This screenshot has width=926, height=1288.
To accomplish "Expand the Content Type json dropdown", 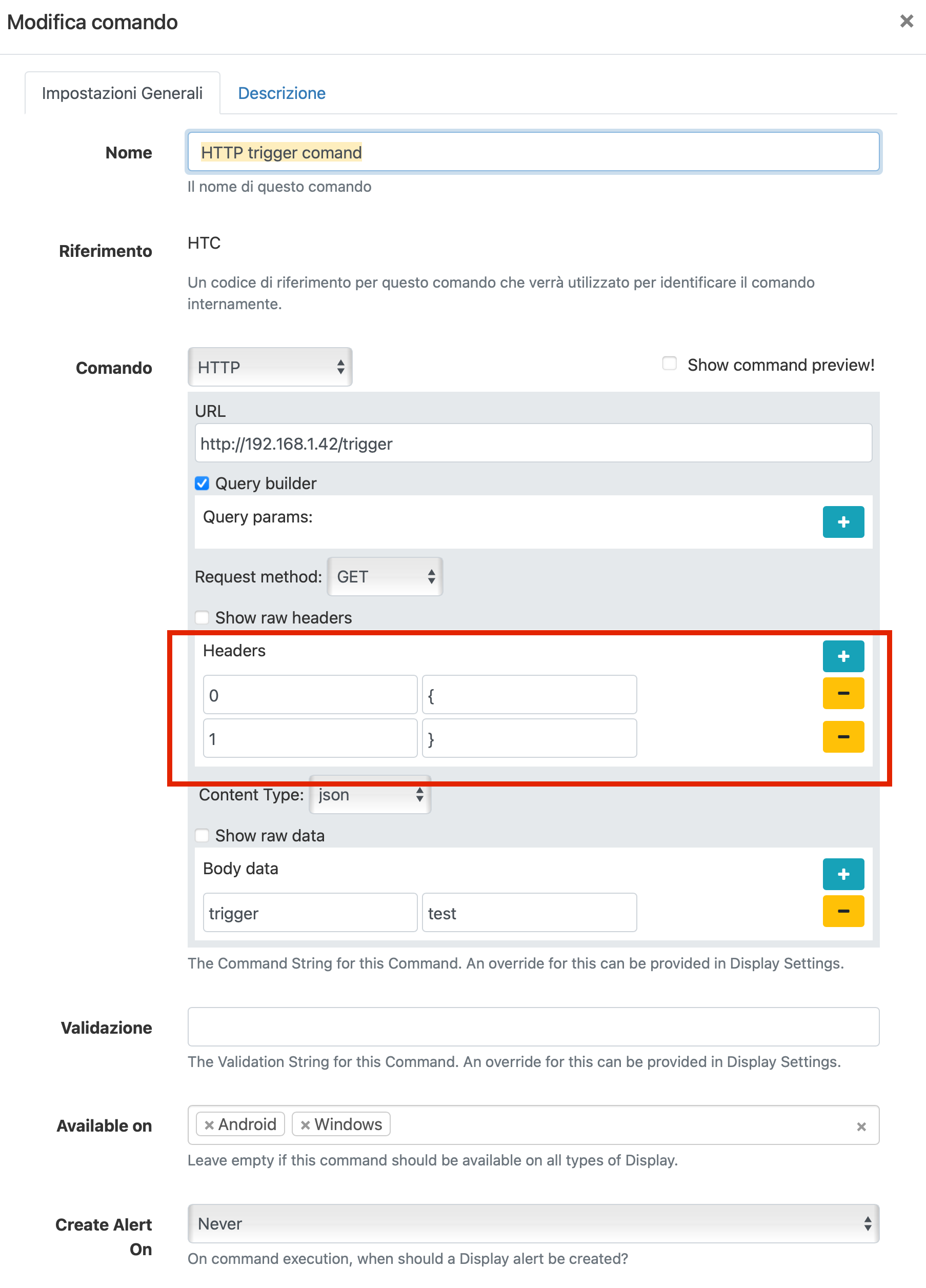I will coord(370,795).
